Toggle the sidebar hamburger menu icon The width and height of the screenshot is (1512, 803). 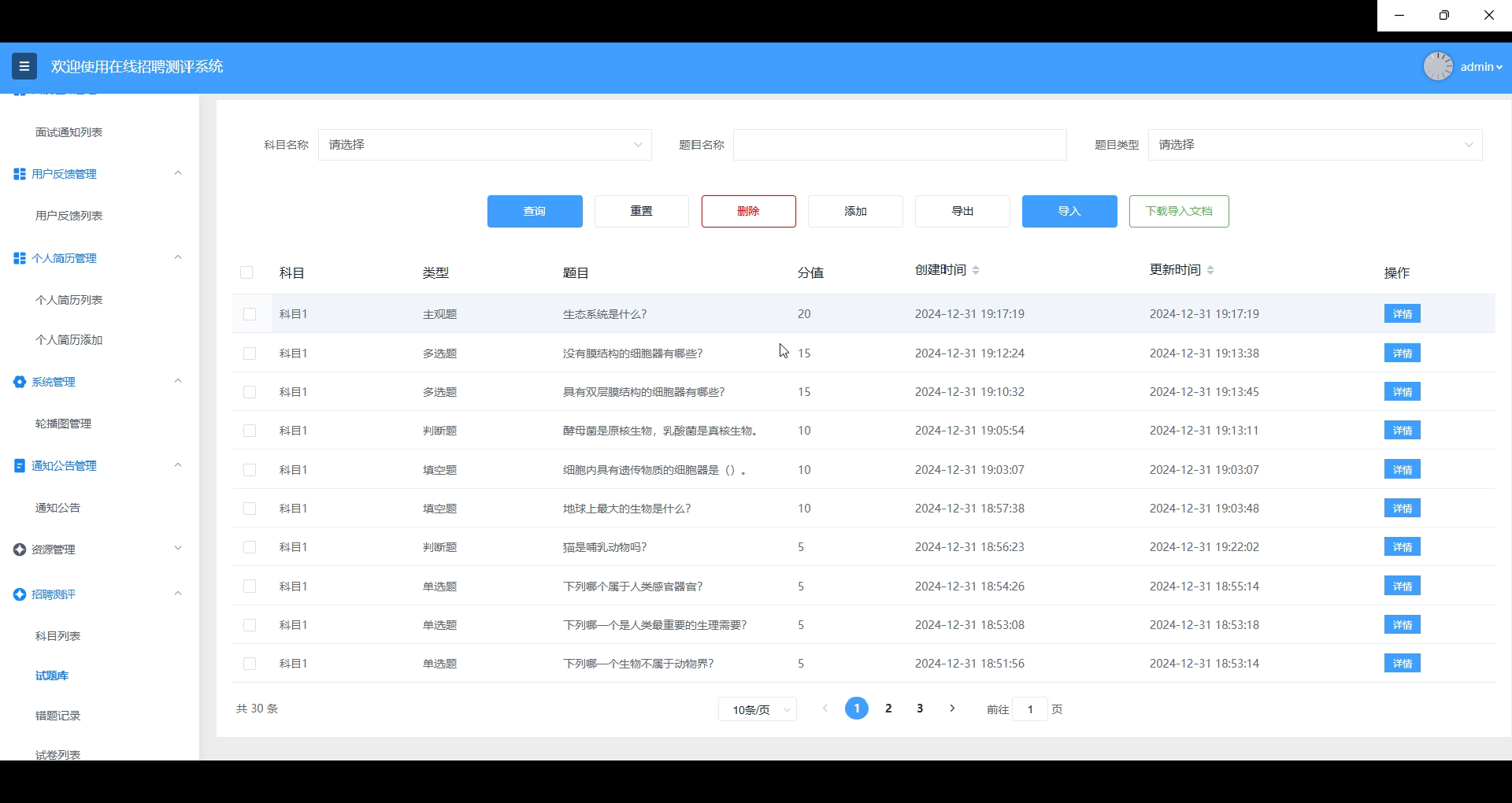pos(24,66)
